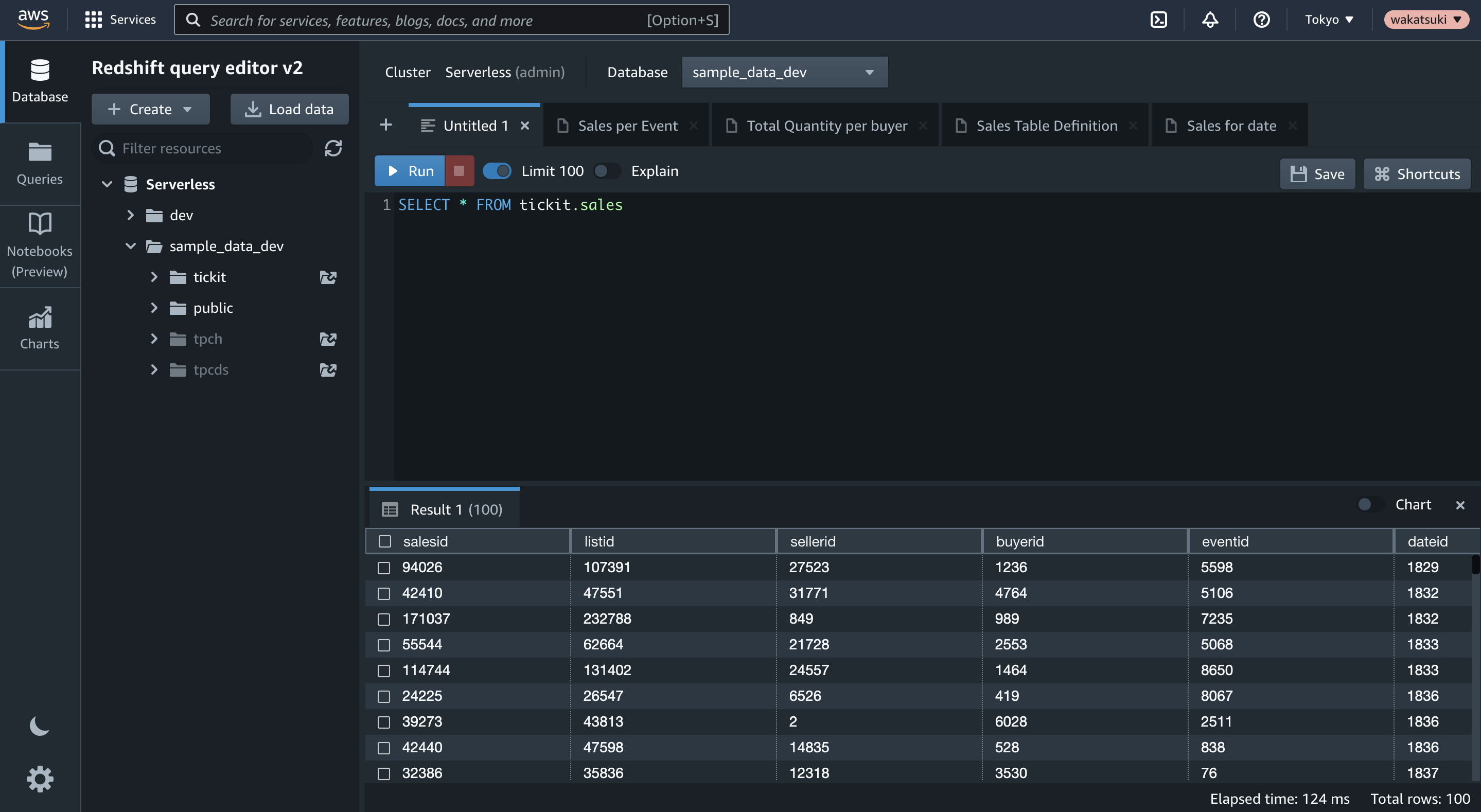Enable dark mode with the moon icon
1481x812 pixels.
tap(40, 726)
